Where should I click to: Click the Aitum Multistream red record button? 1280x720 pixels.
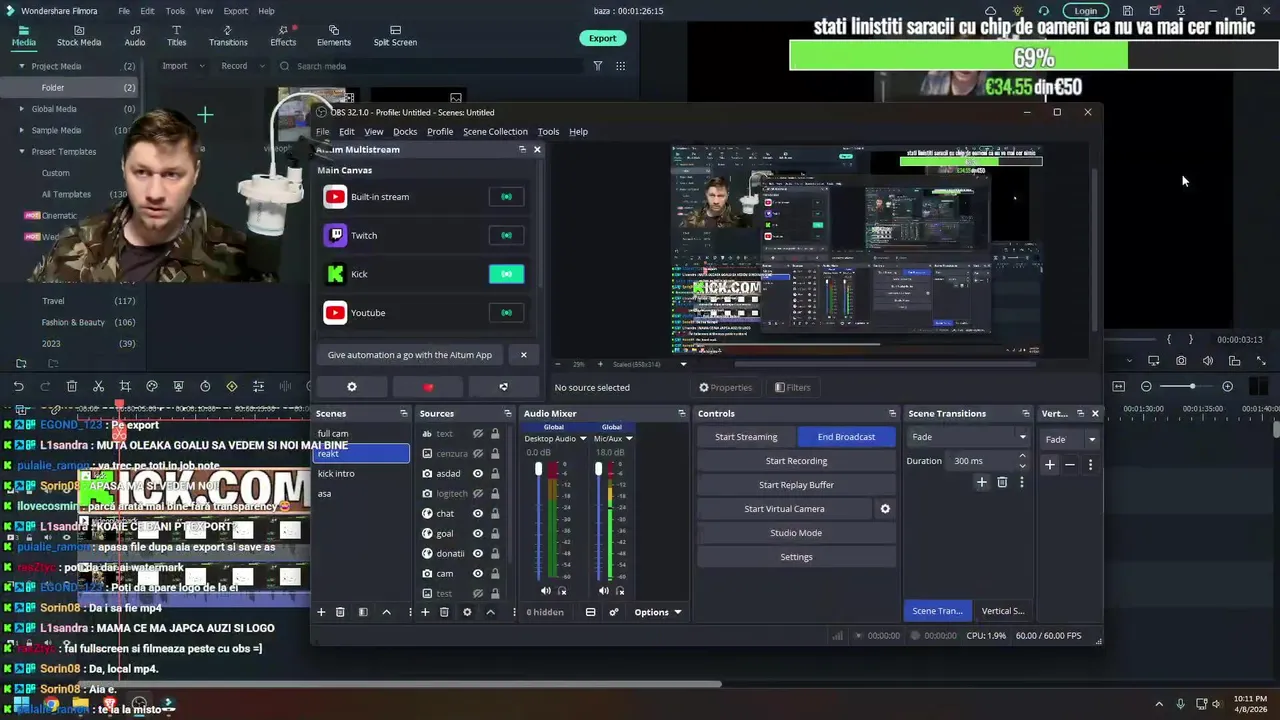click(x=428, y=387)
